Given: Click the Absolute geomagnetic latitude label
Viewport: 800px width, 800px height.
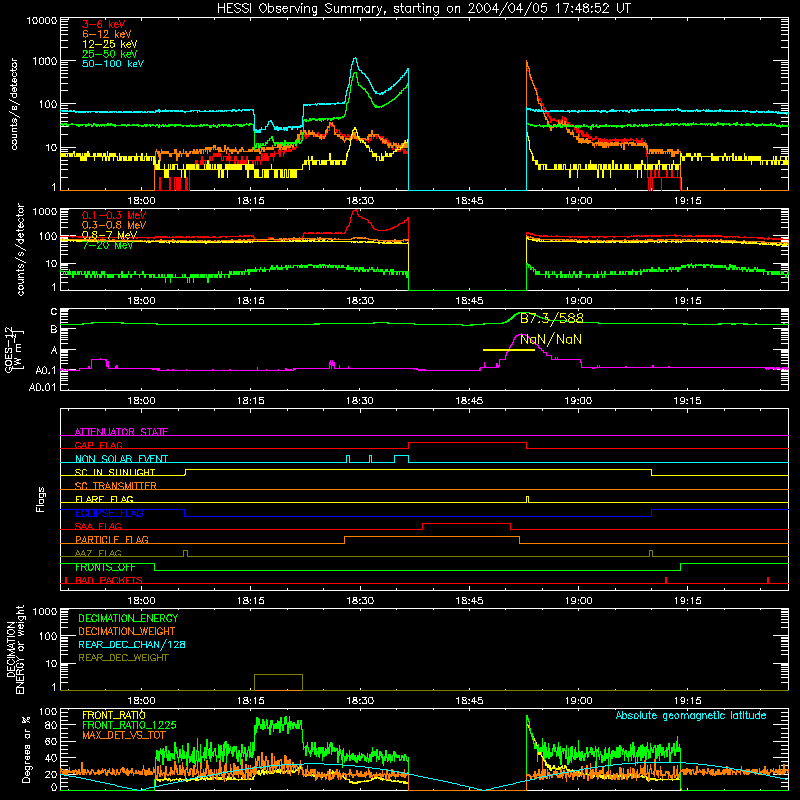Looking at the screenshot, I should click(691, 716).
